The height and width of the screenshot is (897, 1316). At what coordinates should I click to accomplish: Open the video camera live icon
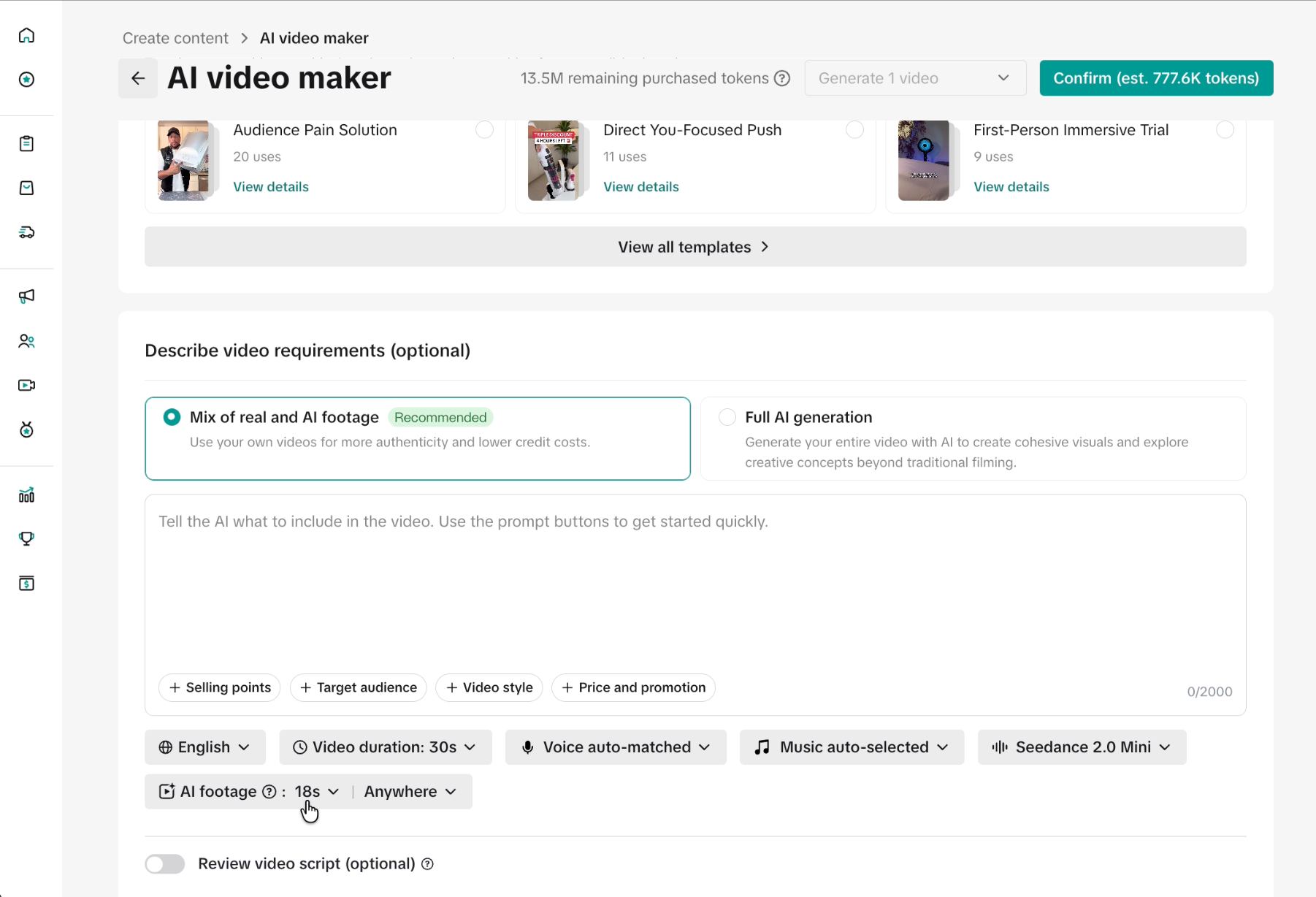[x=26, y=385]
